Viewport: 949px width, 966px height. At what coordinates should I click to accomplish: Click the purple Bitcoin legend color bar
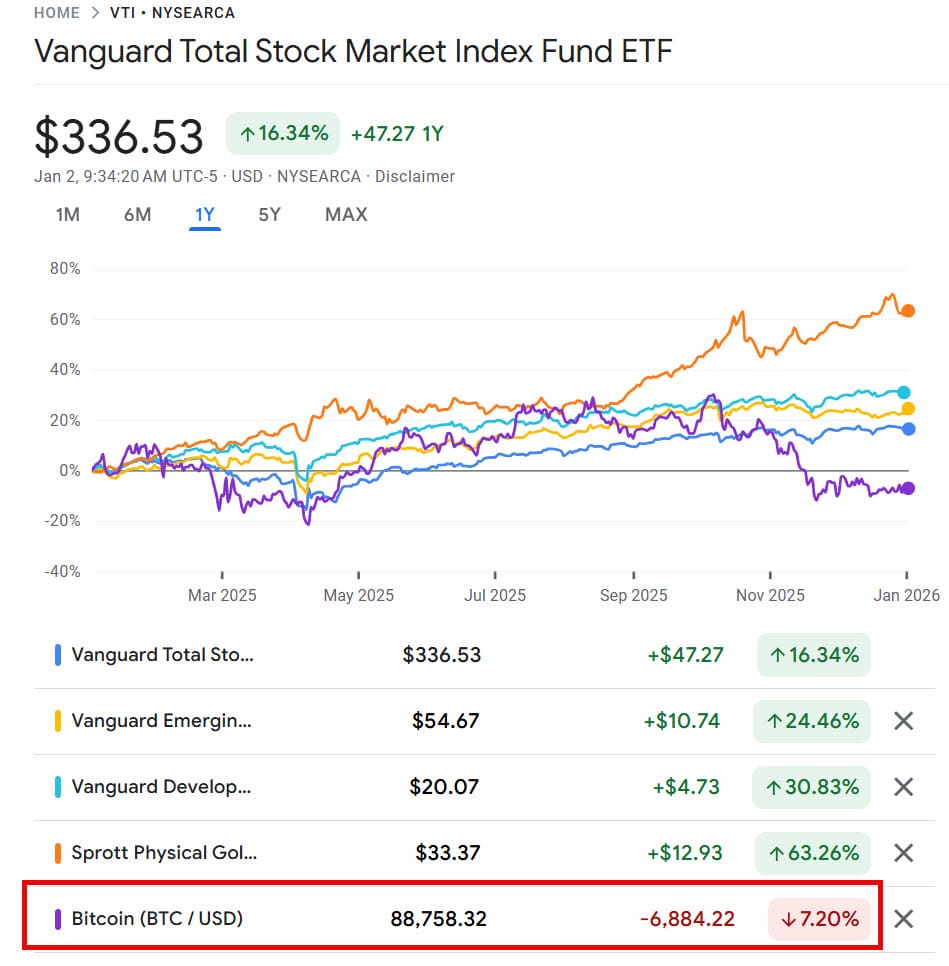[58, 918]
